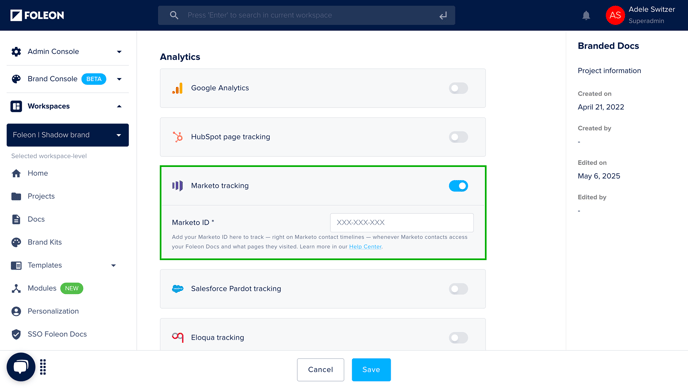This screenshot has height=389, width=688.
Task: Click the Foleon logo
Action: [37, 15]
